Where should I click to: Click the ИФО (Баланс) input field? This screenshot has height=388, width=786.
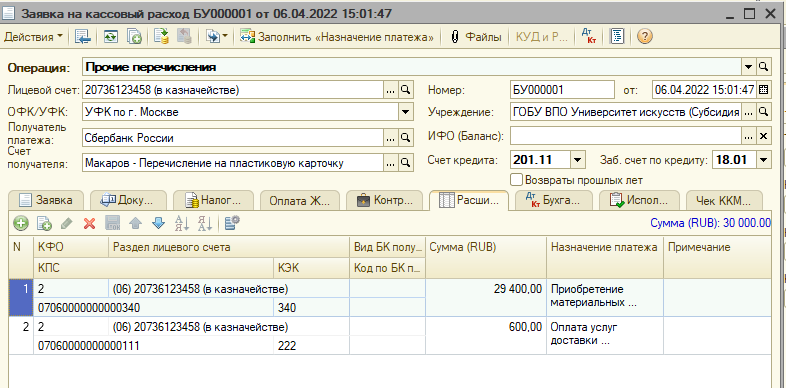point(626,136)
